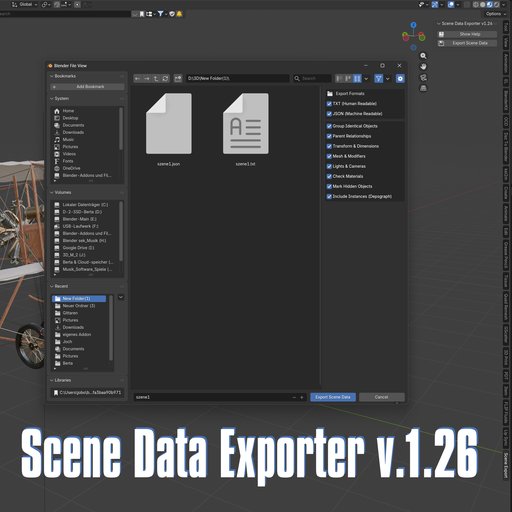Select material preview shading
This screenshot has width=512, height=512.
489,5
